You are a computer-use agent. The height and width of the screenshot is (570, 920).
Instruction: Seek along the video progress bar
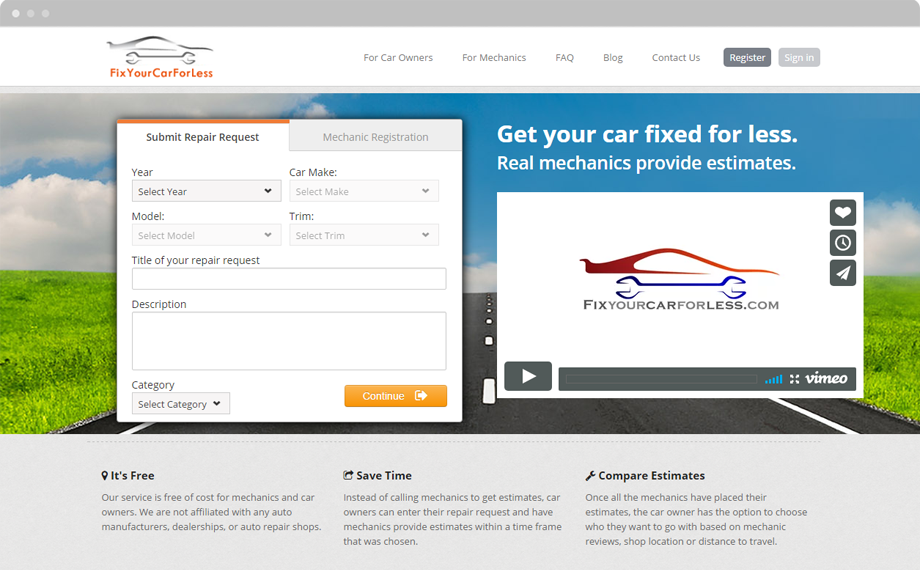[x=661, y=379]
